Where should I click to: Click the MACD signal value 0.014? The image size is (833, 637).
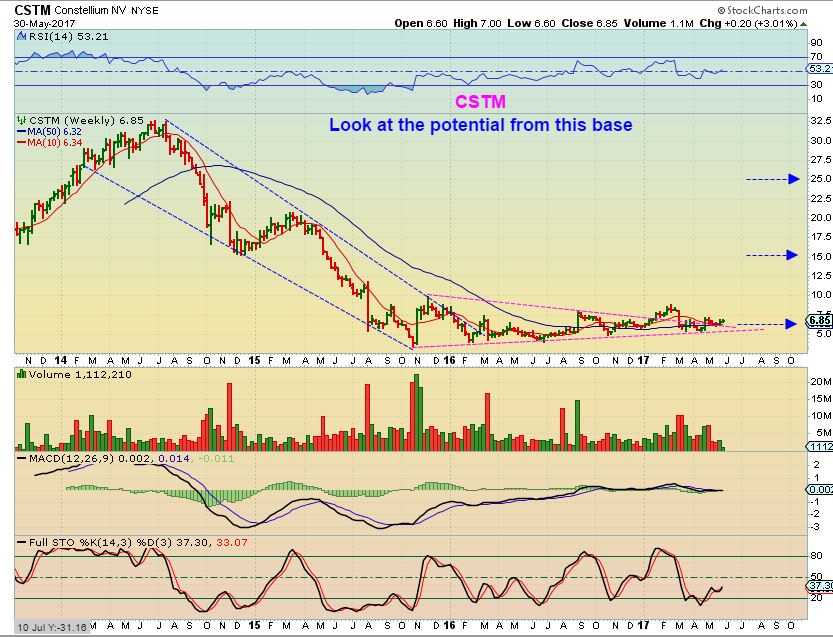(174, 458)
